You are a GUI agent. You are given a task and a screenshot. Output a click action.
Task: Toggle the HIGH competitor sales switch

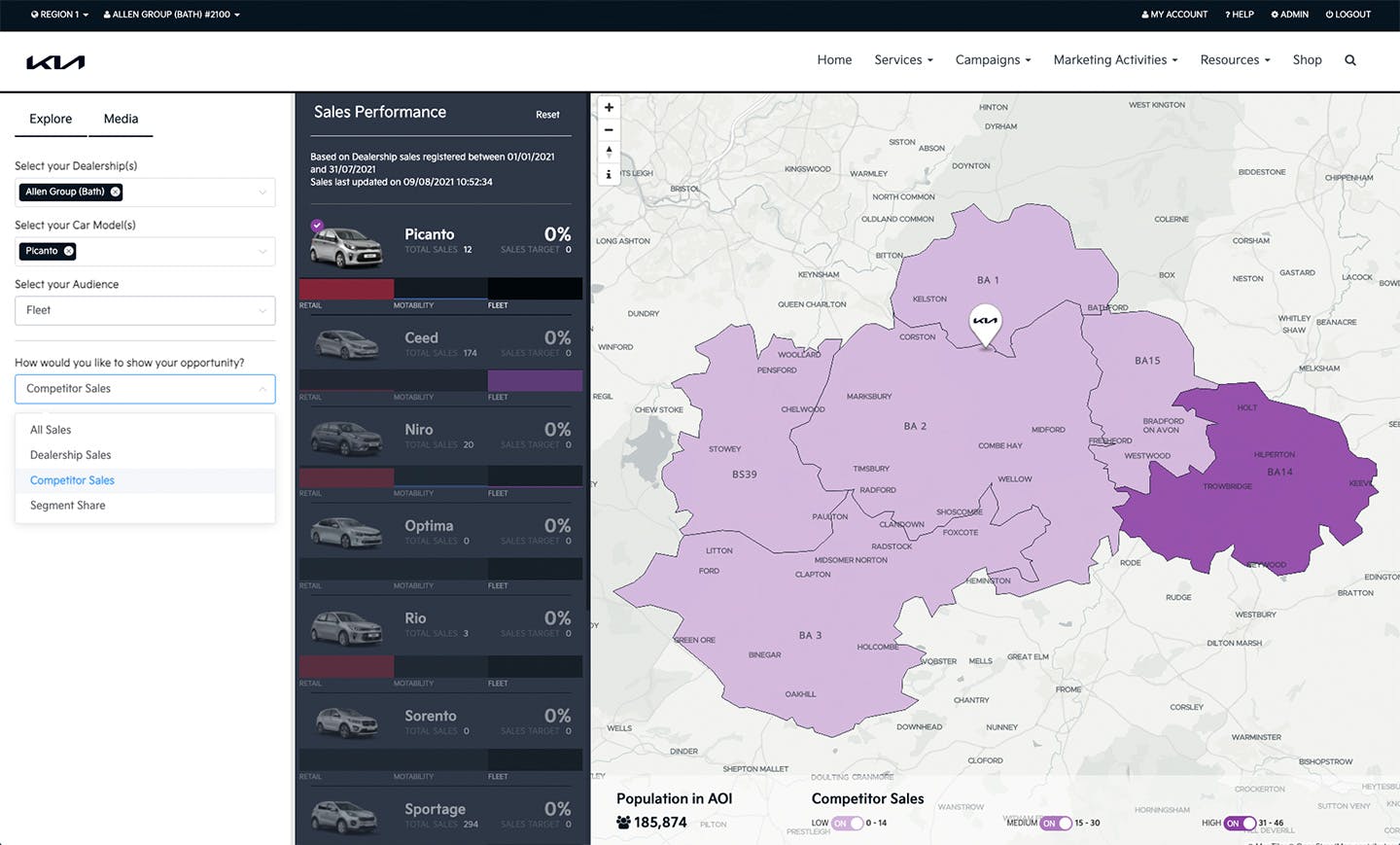click(1240, 823)
